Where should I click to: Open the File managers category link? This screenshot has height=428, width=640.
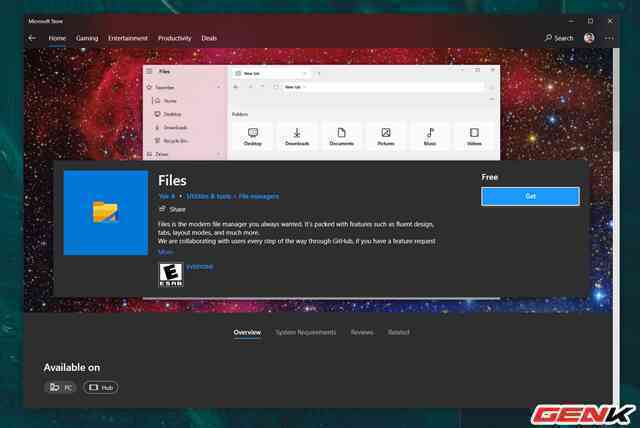pyautogui.click(x=259, y=196)
